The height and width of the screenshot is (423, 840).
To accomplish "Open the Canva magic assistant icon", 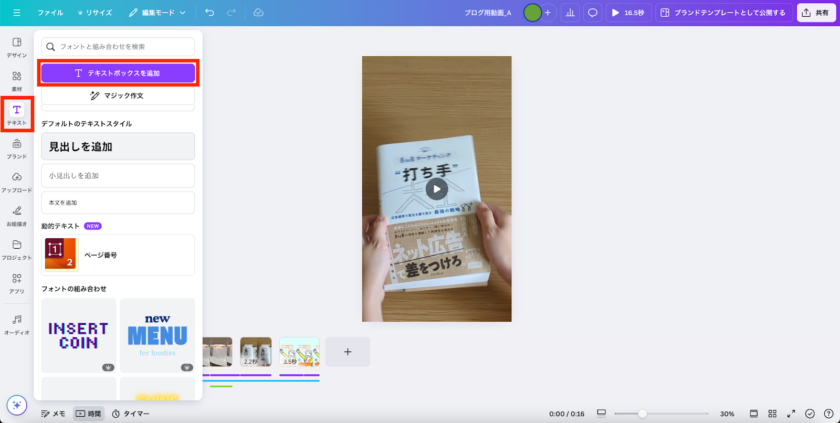I will [x=16, y=405].
